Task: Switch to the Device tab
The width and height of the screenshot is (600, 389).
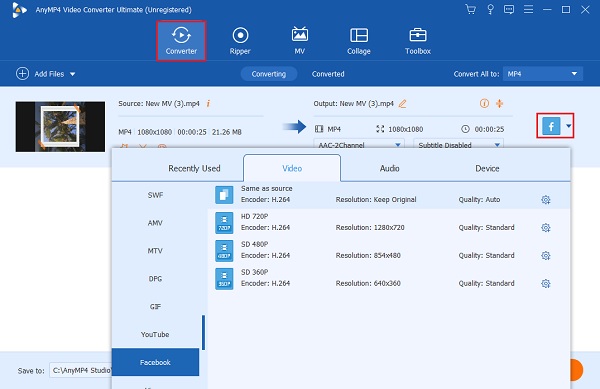Action: point(487,168)
